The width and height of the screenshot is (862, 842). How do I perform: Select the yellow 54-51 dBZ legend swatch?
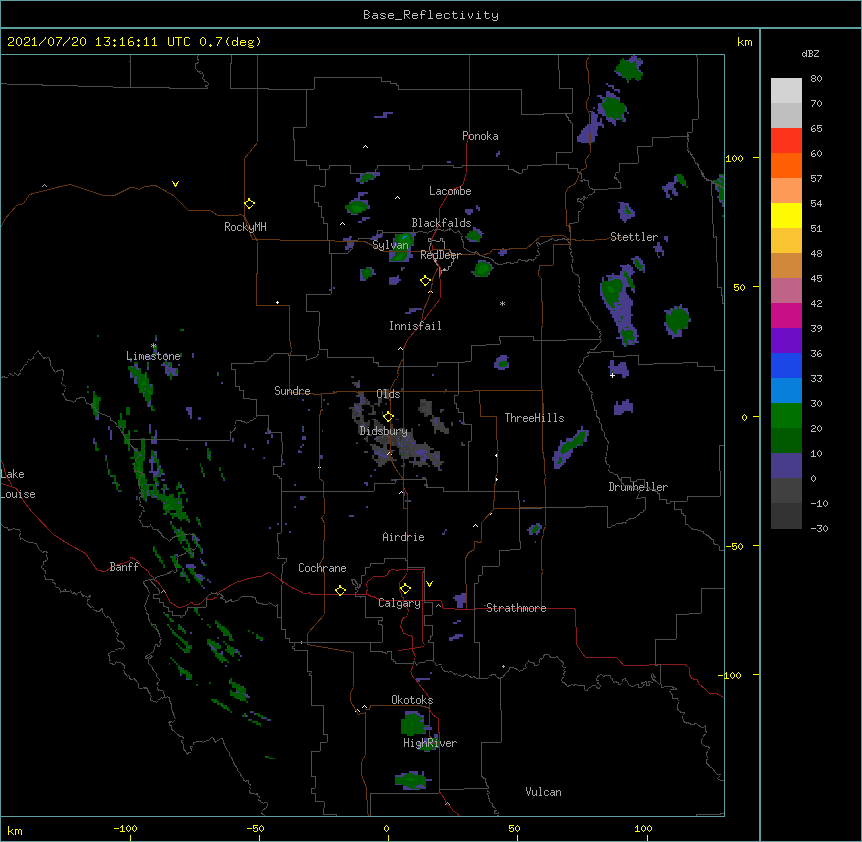(786, 215)
